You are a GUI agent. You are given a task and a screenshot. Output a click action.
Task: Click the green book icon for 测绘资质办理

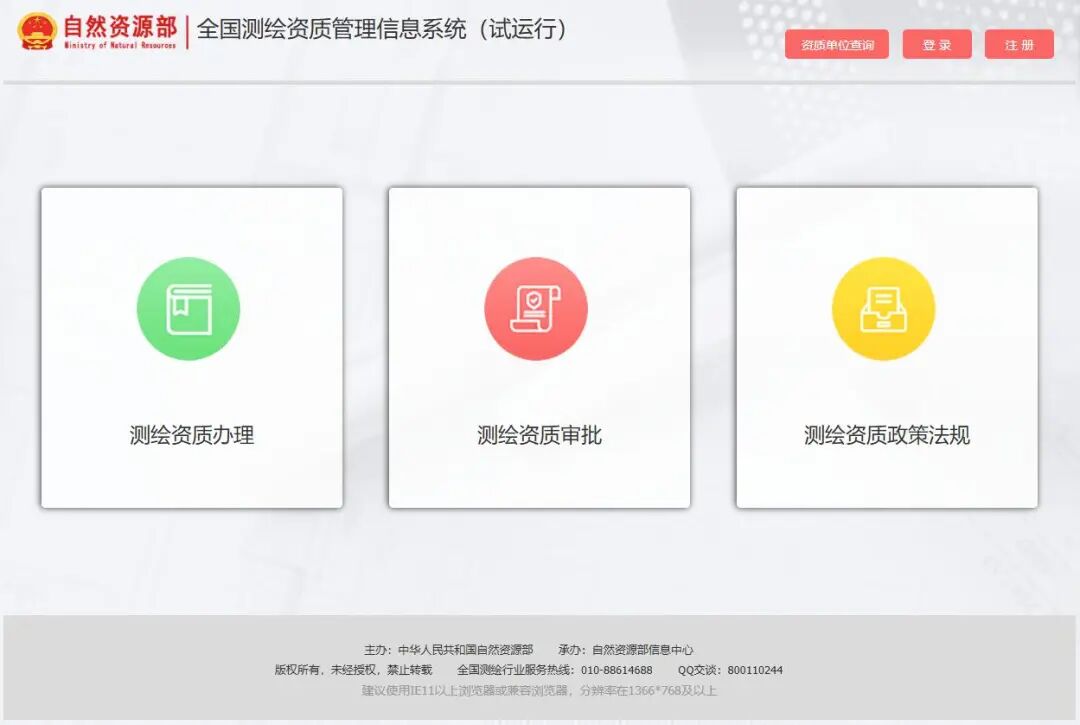pos(188,308)
